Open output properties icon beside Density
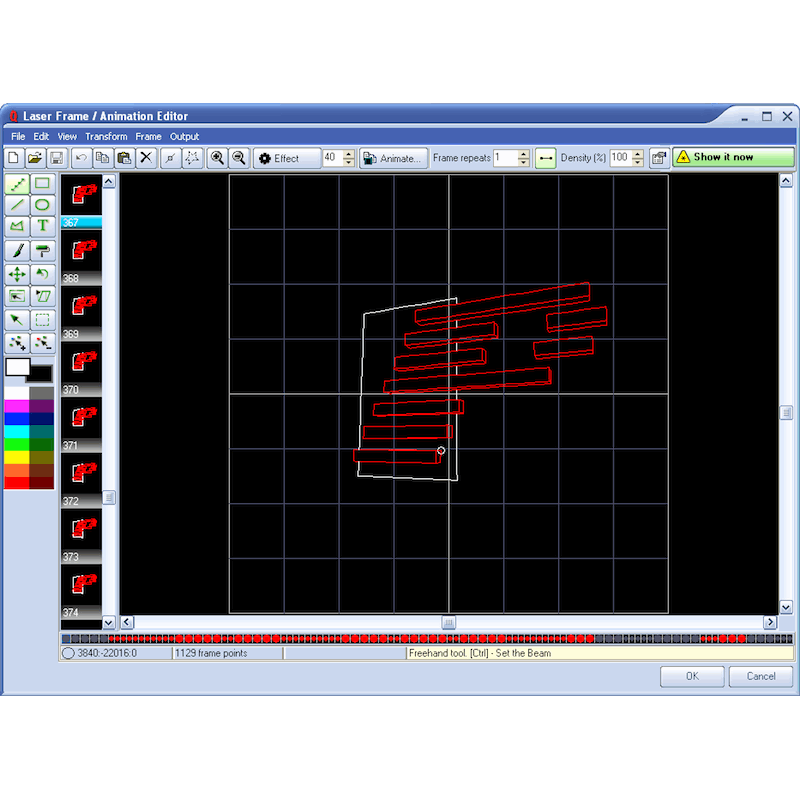This screenshot has width=800, height=800. (659, 158)
